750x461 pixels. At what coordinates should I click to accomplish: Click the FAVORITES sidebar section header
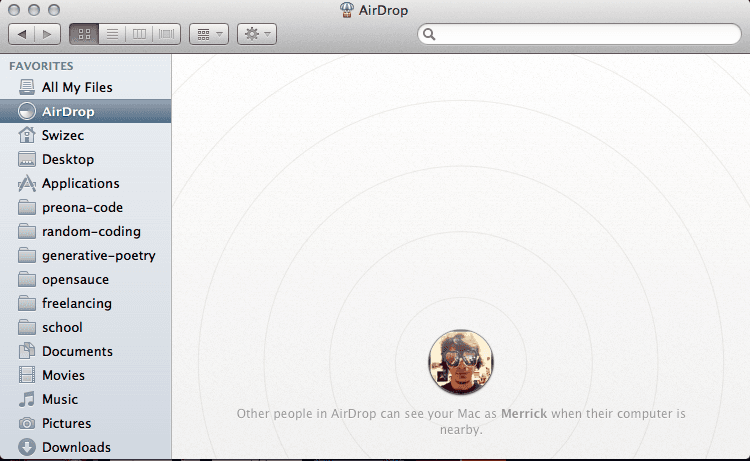click(41, 66)
